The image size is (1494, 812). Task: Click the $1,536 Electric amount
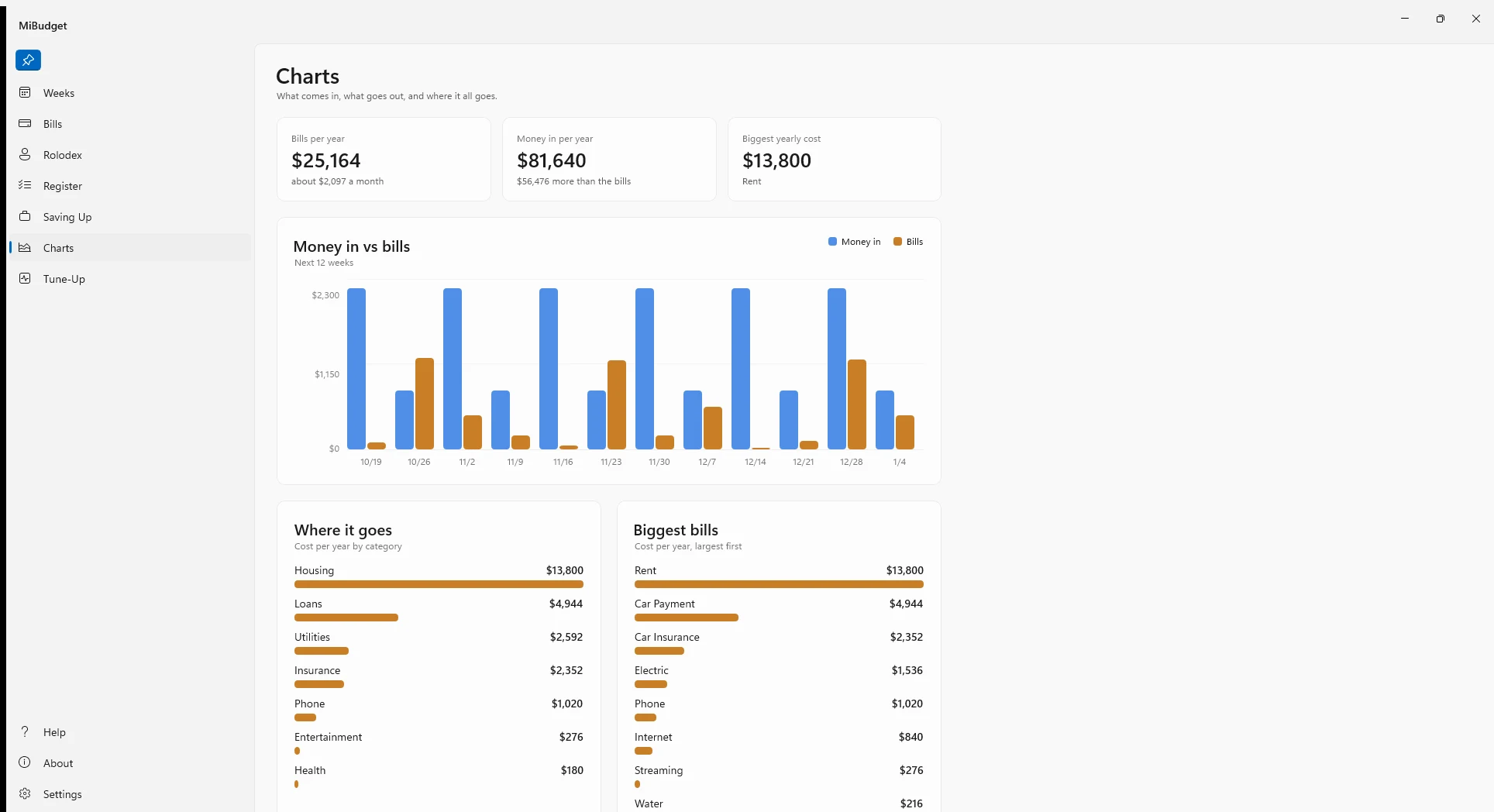pyautogui.click(x=907, y=670)
